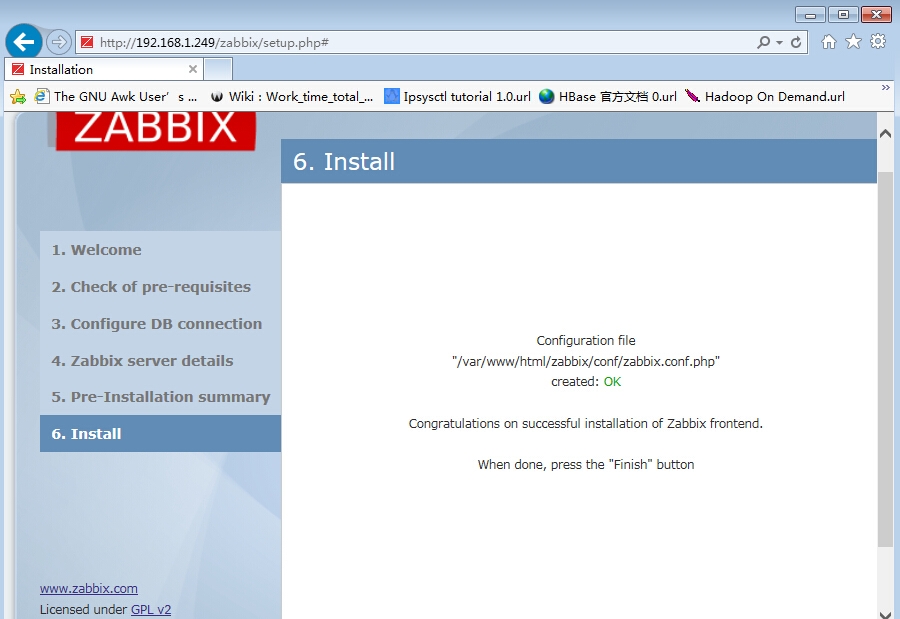
Task: Open The GNU Awk User's bookmark
Action: pyautogui.click(x=116, y=96)
